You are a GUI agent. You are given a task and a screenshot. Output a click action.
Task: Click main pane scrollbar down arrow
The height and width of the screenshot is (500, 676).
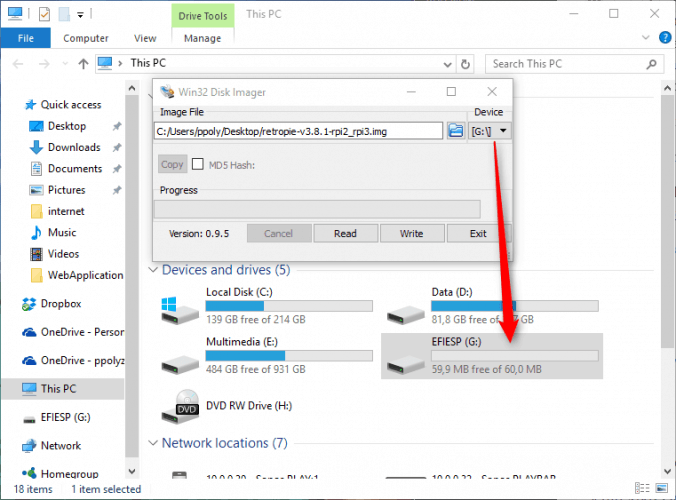click(667, 472)
